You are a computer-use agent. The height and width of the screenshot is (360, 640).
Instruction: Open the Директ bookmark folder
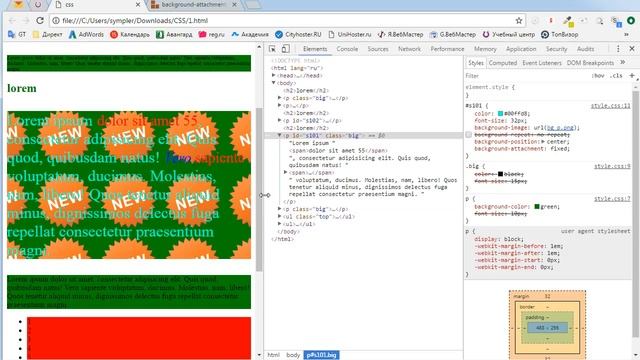pos(47,35)
